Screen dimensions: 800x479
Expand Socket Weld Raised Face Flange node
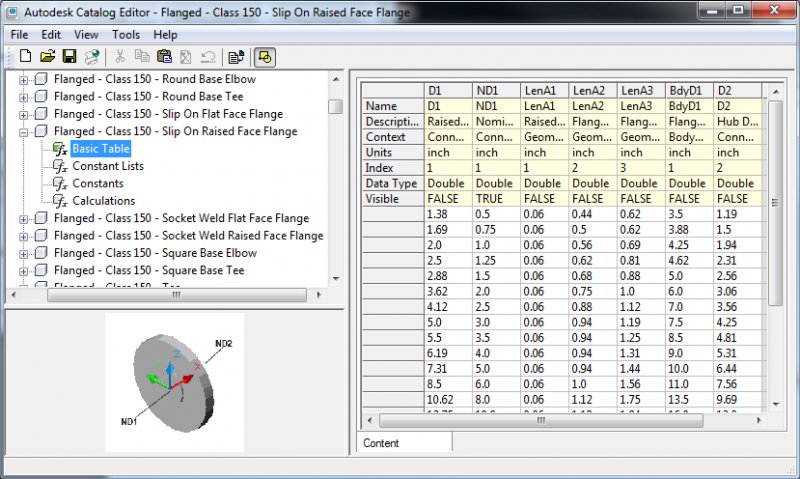[x=23, y=237]
